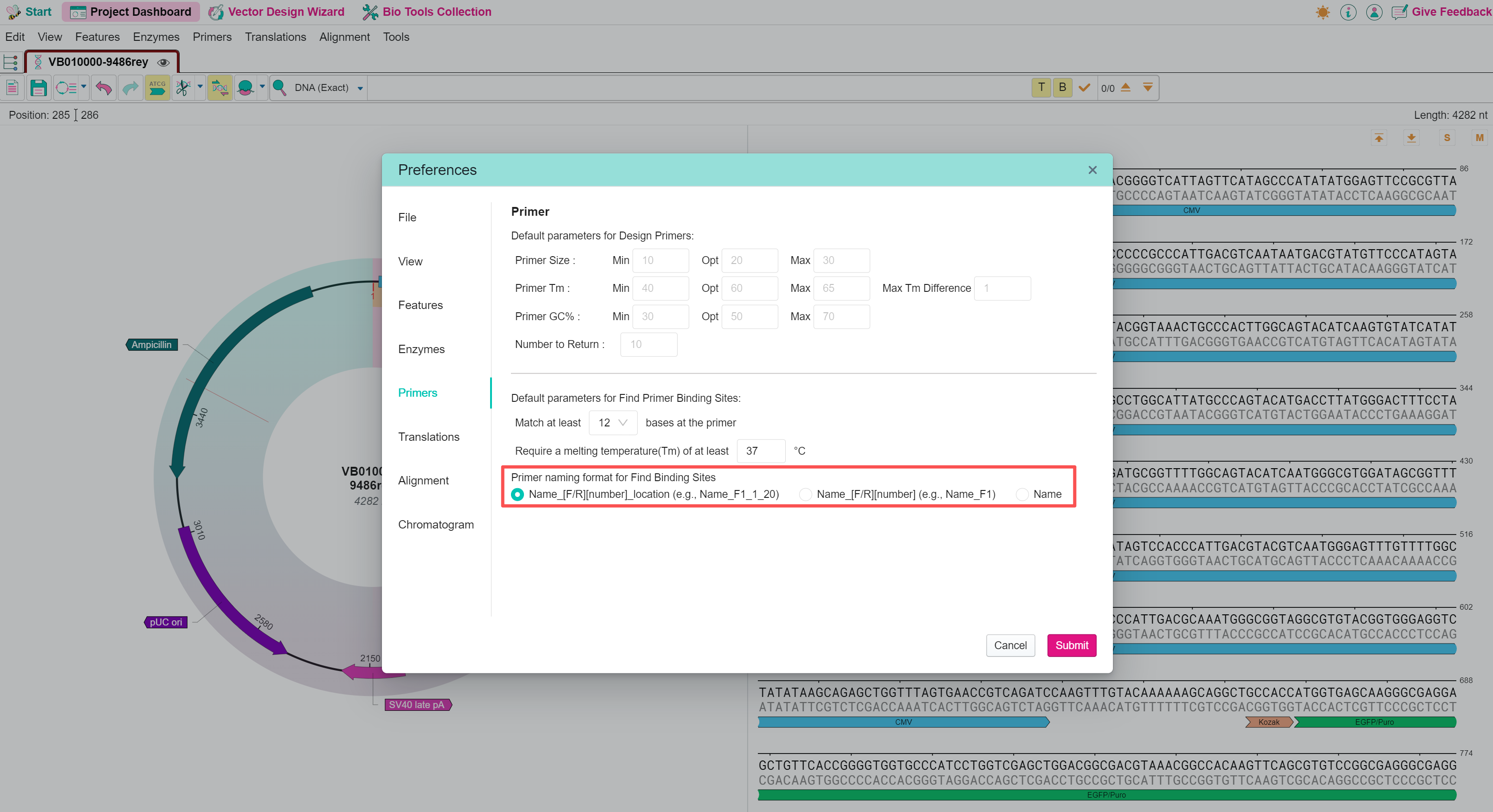Click the undo arrow icon

[x=104, y=88]
